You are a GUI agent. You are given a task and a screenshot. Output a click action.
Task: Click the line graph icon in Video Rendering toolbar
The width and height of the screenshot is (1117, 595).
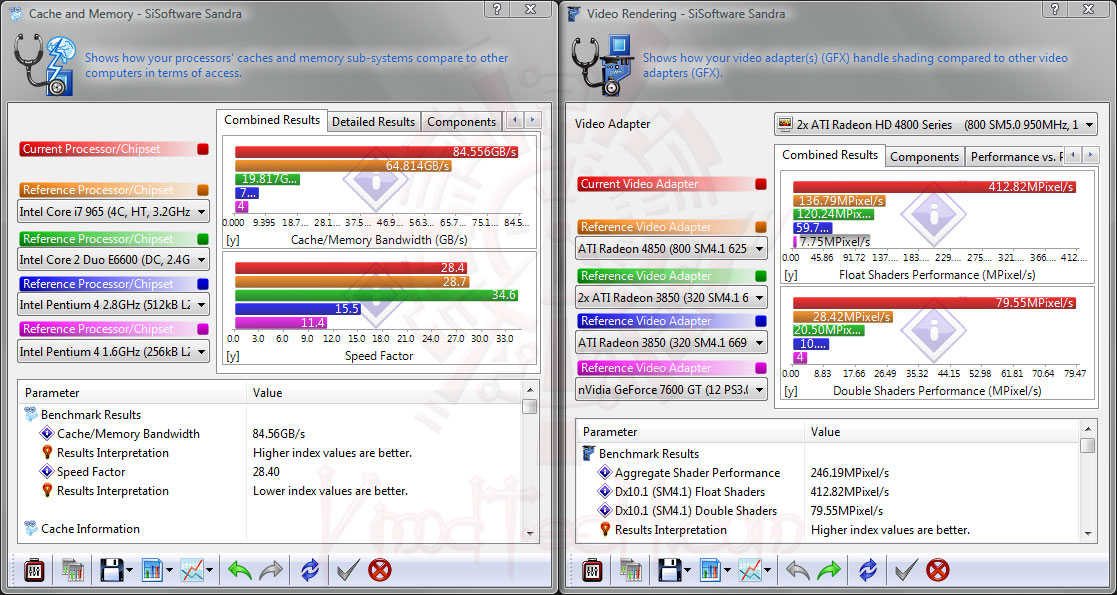[x=751, y=570]
